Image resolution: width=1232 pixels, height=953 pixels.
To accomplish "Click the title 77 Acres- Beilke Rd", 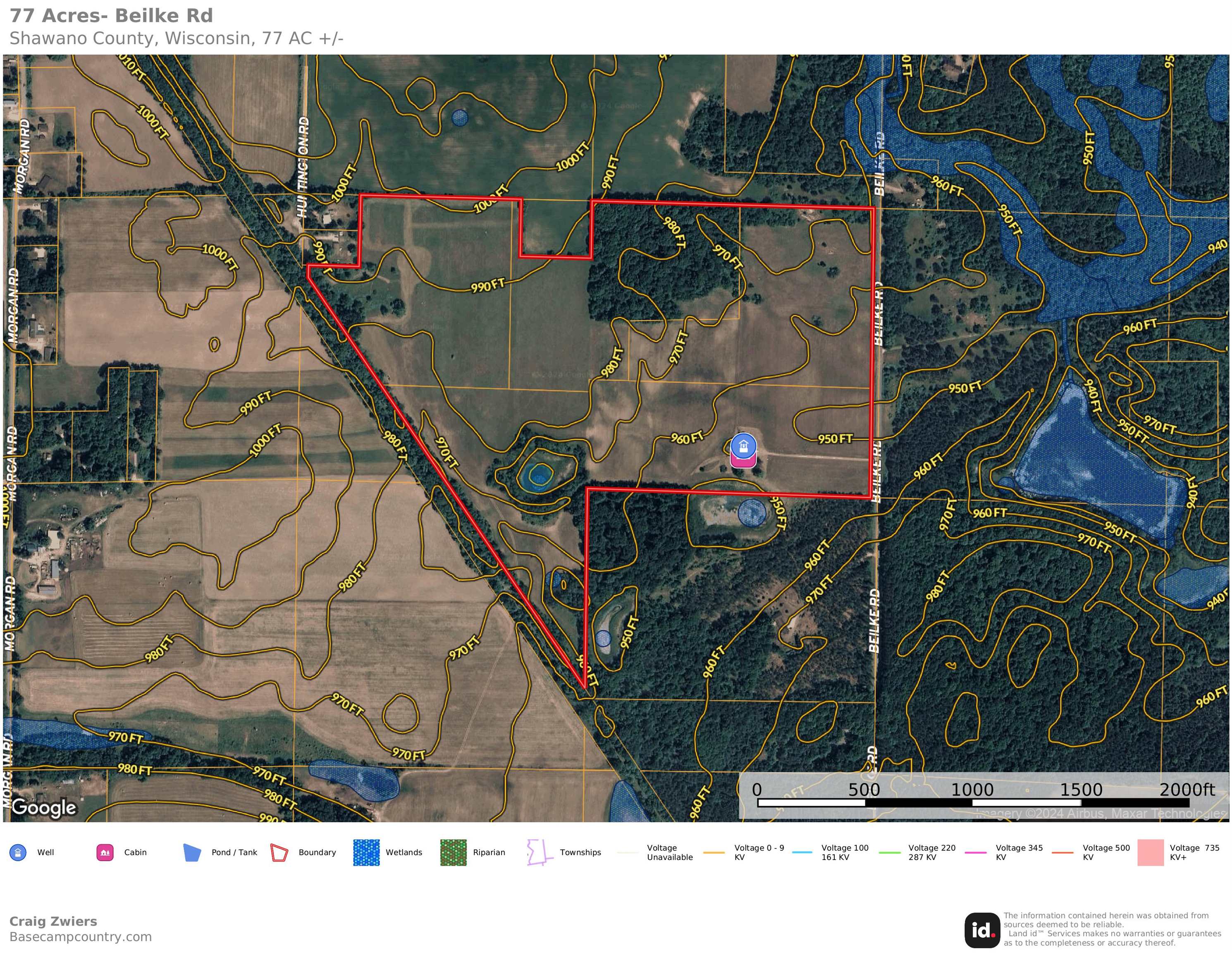I will tap(111, 16).
